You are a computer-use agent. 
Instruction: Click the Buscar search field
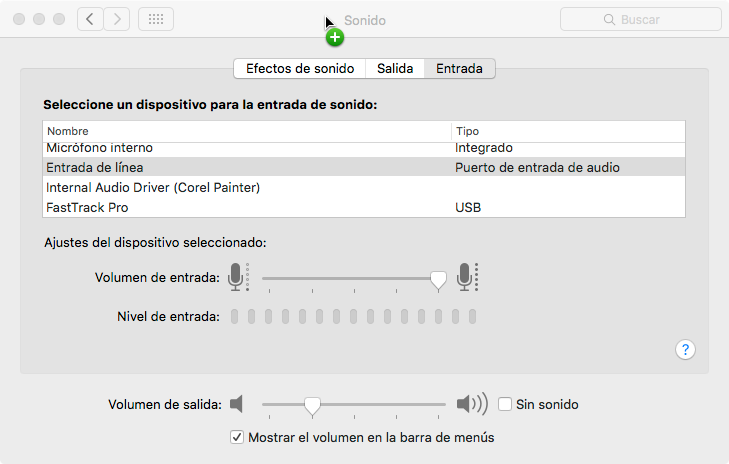(x=641, y=20)
